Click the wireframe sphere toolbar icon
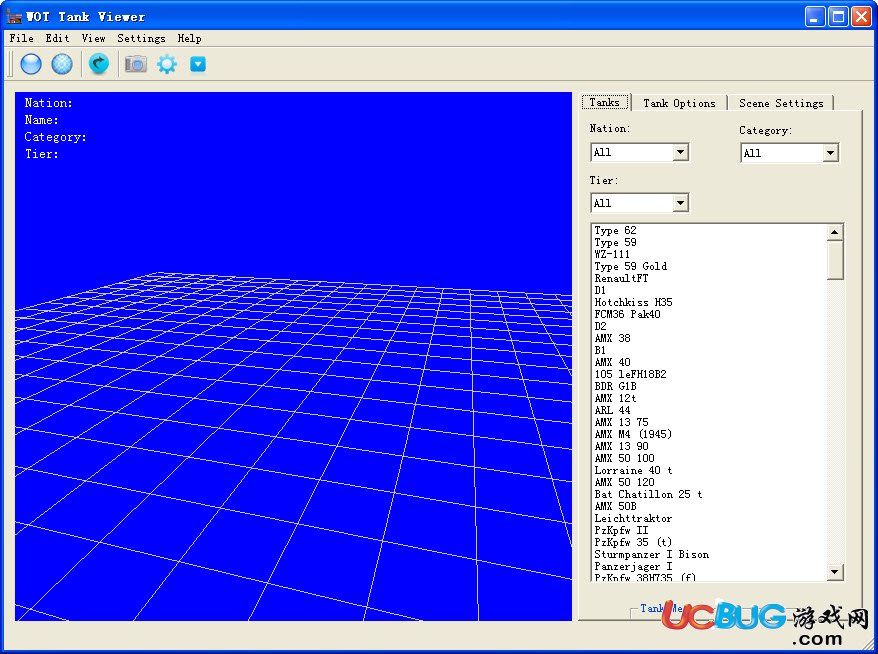The height and width of the screenshot is (654, 878). coord(62,64)
